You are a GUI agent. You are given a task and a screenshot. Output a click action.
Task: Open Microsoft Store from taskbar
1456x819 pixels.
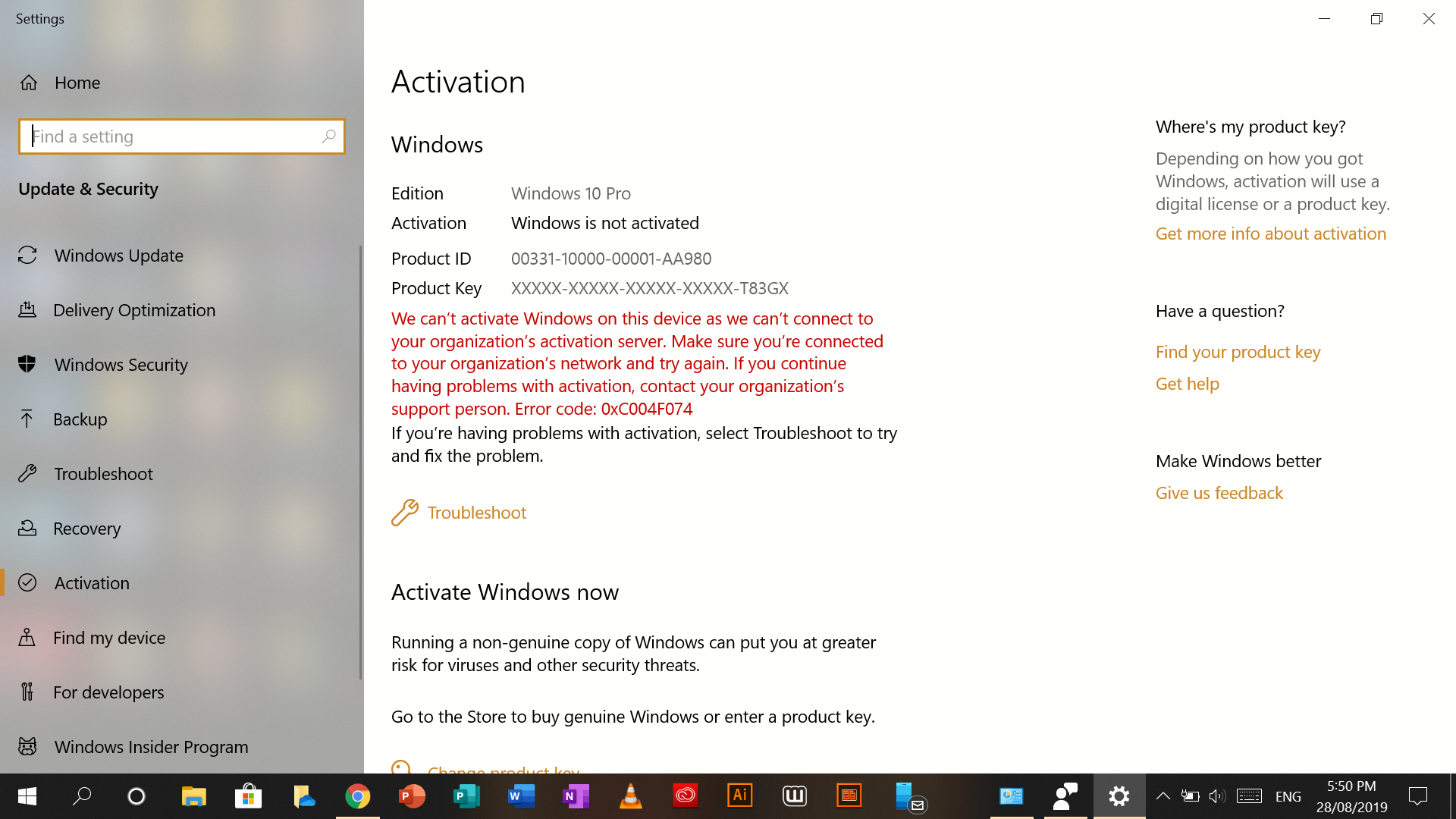pyautogui.click(x=249, y=796)
